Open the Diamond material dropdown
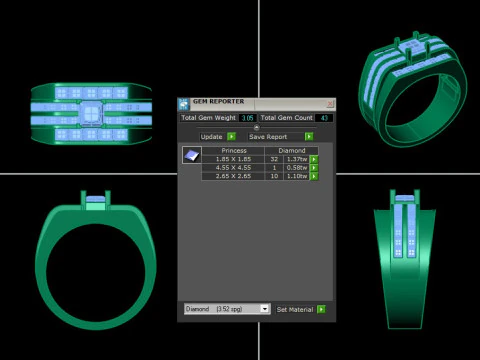 click(264, 309)
